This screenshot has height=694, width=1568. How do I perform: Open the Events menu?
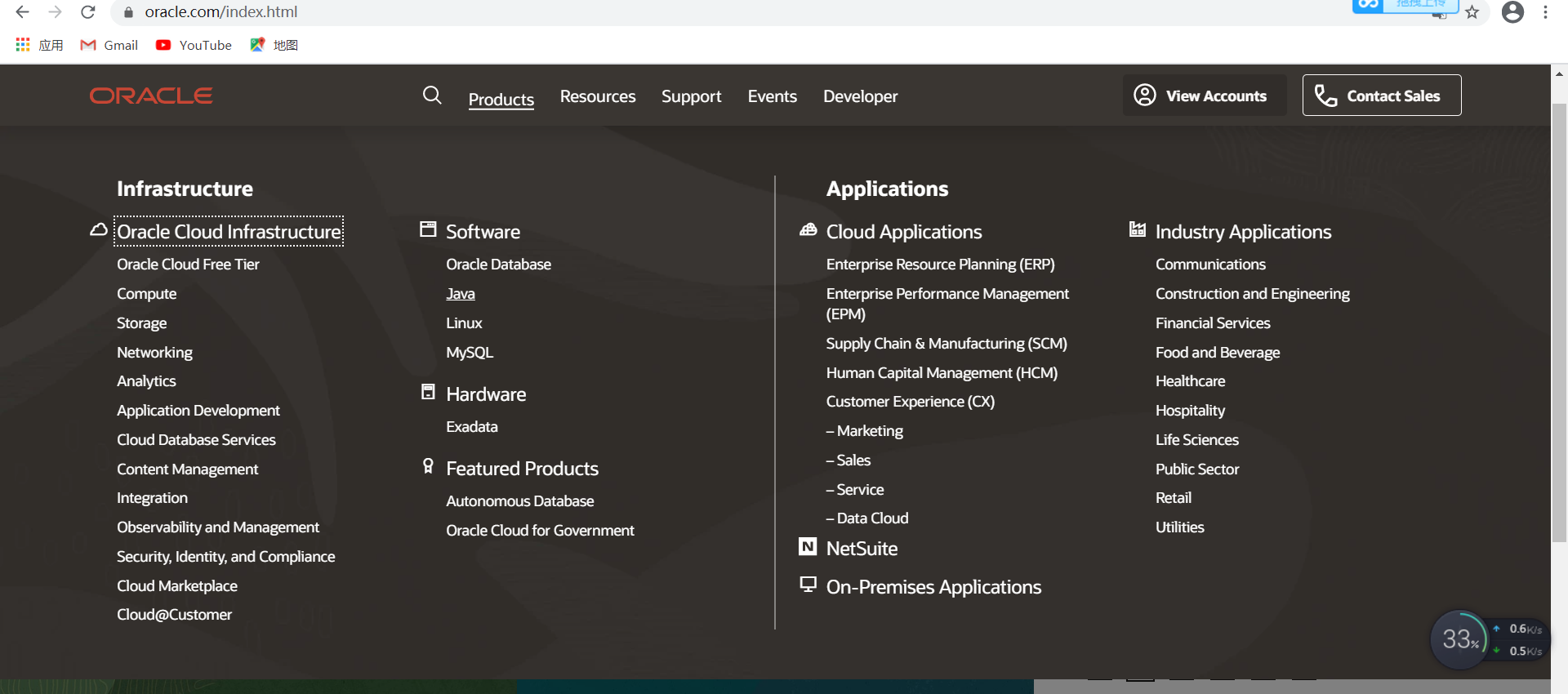click(x=773, y=96)
